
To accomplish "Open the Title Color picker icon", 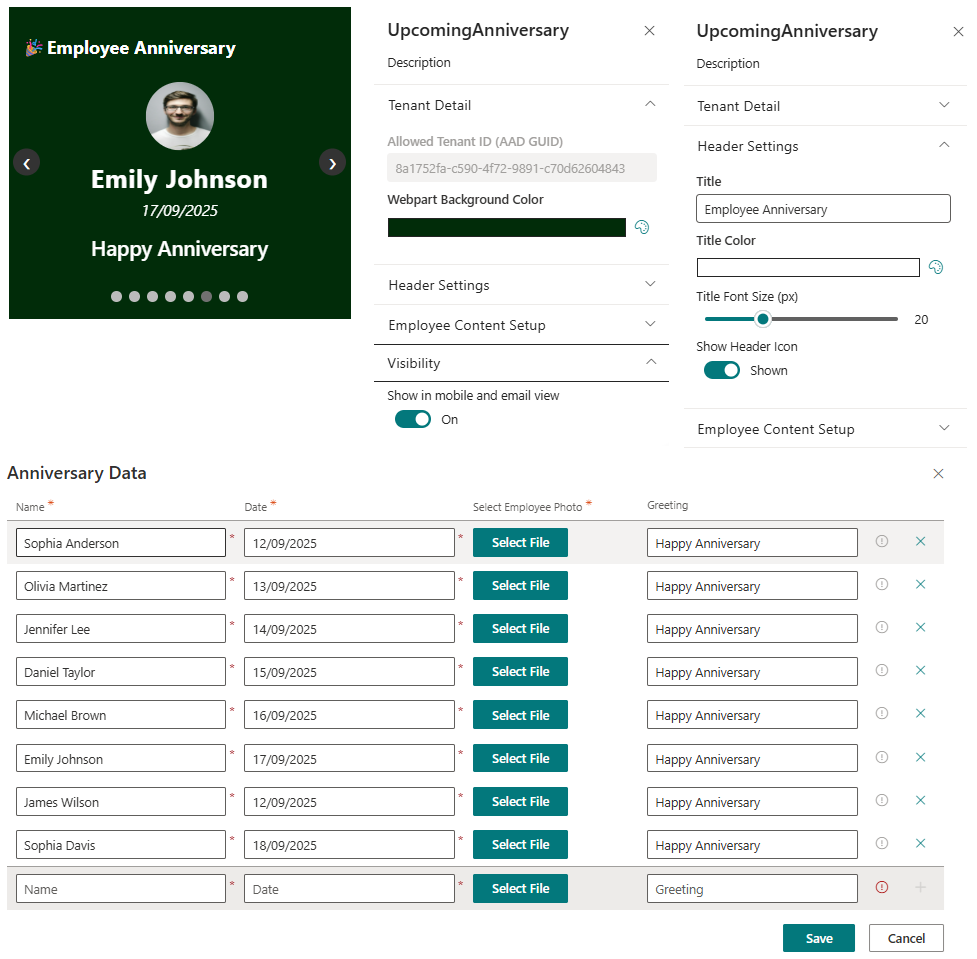I will pyautogui.click(x=936, y=267).
